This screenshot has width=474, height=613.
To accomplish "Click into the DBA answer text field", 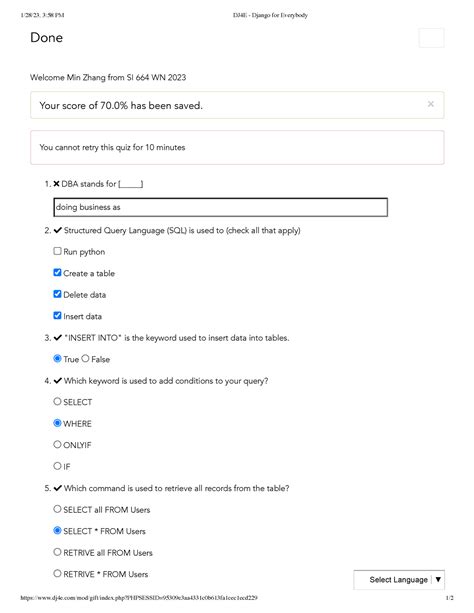I will tap(221, 207).
